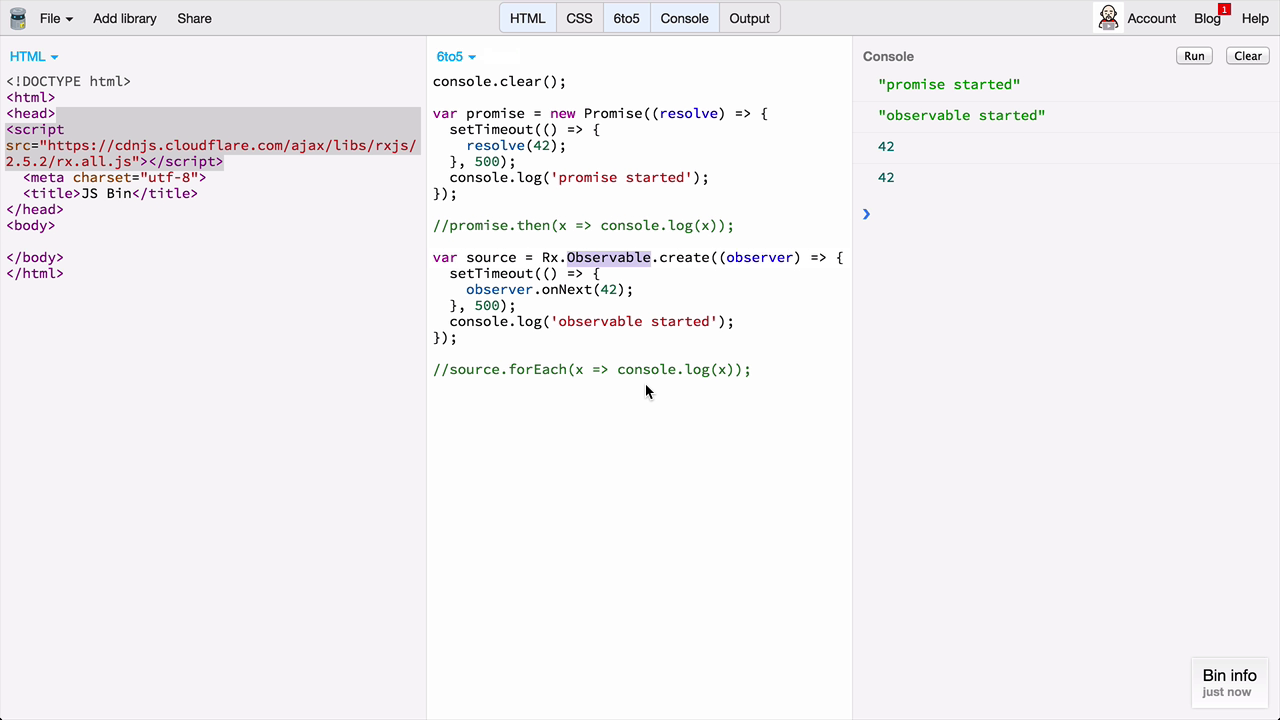Click the observer.onNext(42); line
Image resolution: width=1280 pixels, height=720 pixels.
point(549,290)
